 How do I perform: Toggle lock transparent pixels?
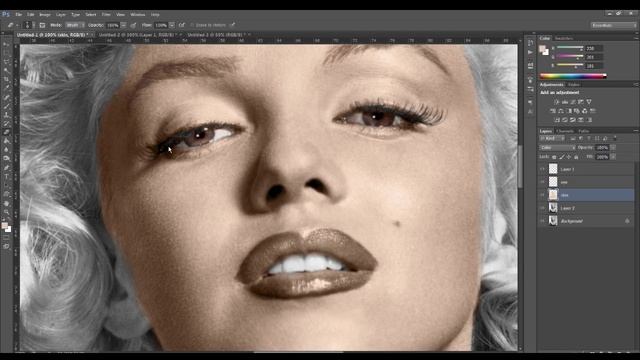pyautogui.click(x=554, y=157)
